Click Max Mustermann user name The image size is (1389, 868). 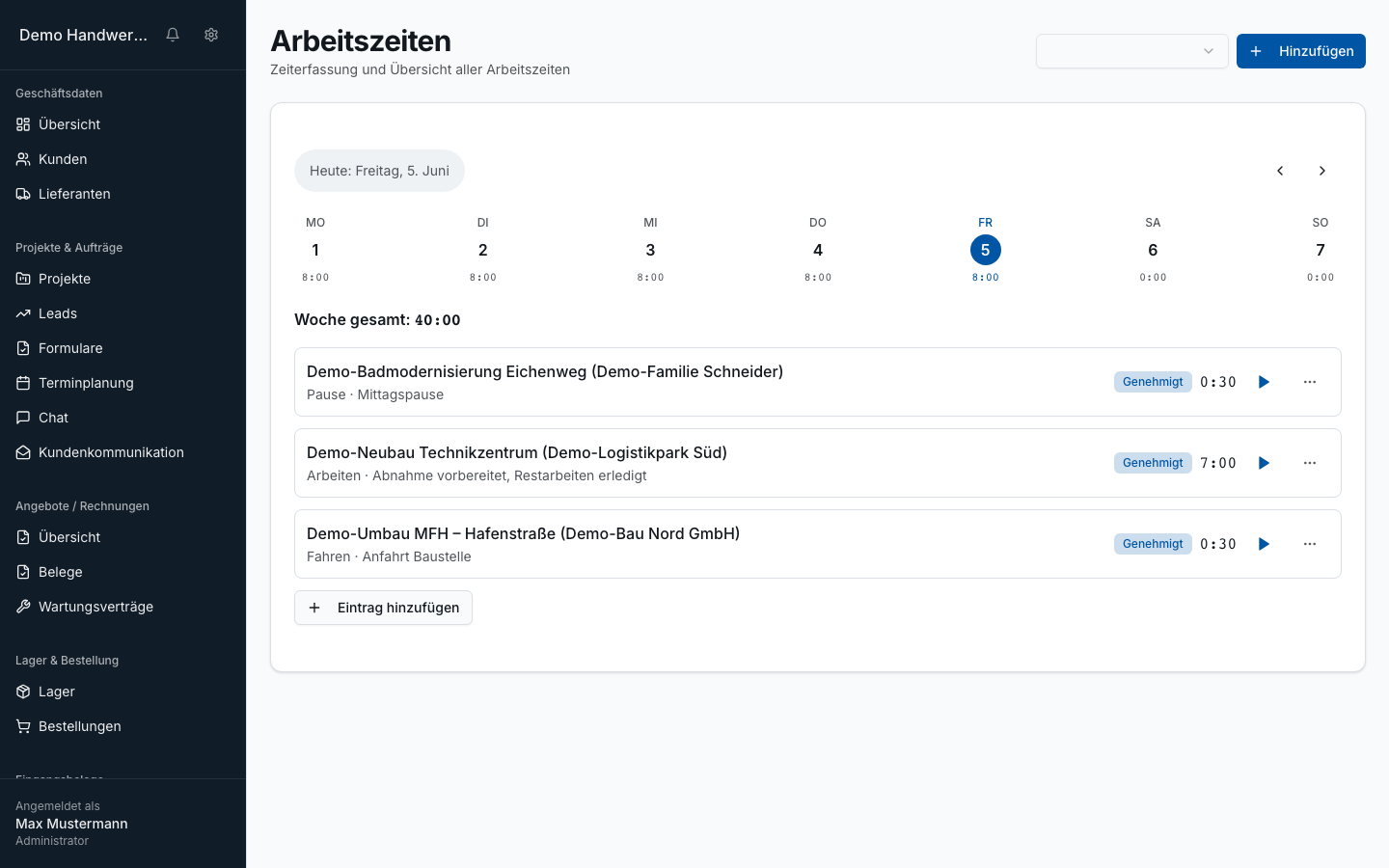pos(71,824)
